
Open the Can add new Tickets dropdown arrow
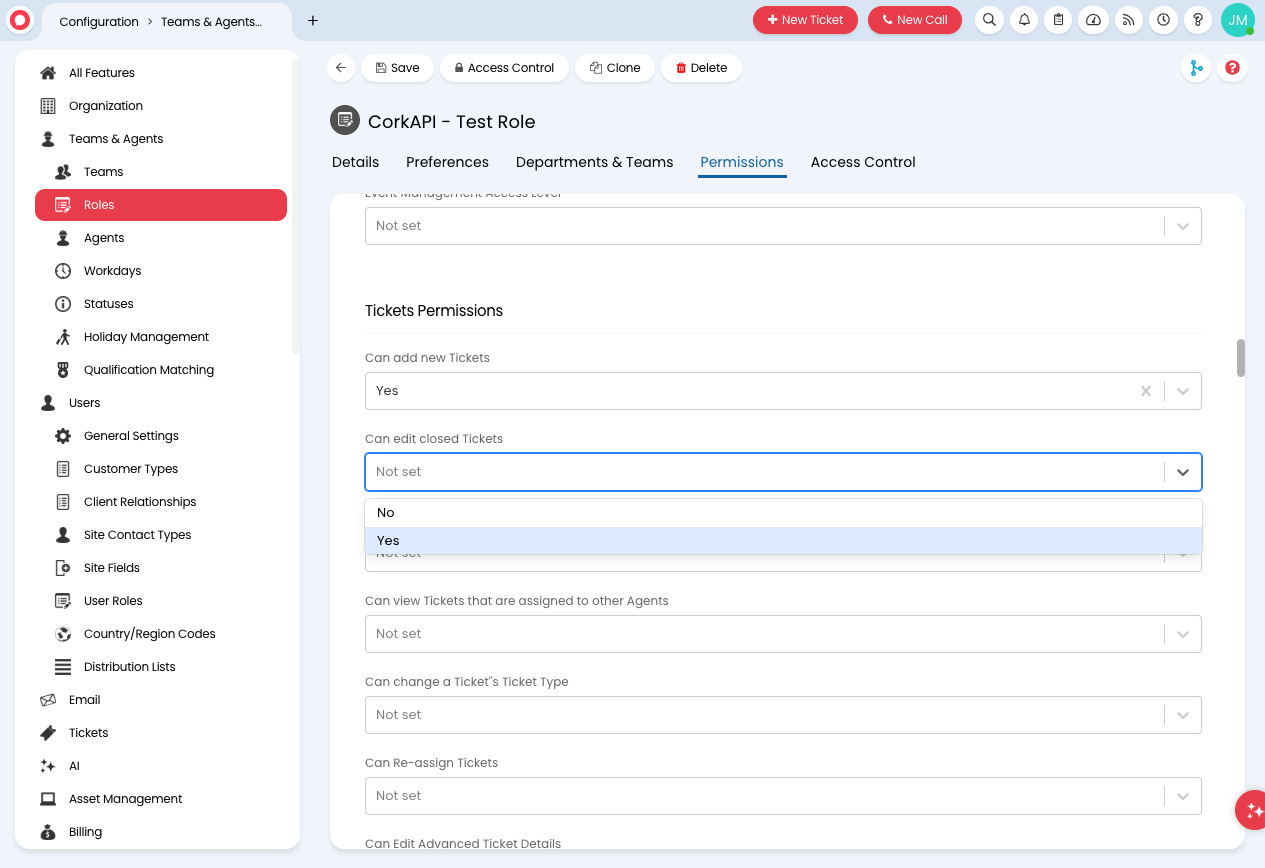(1183, 391)
